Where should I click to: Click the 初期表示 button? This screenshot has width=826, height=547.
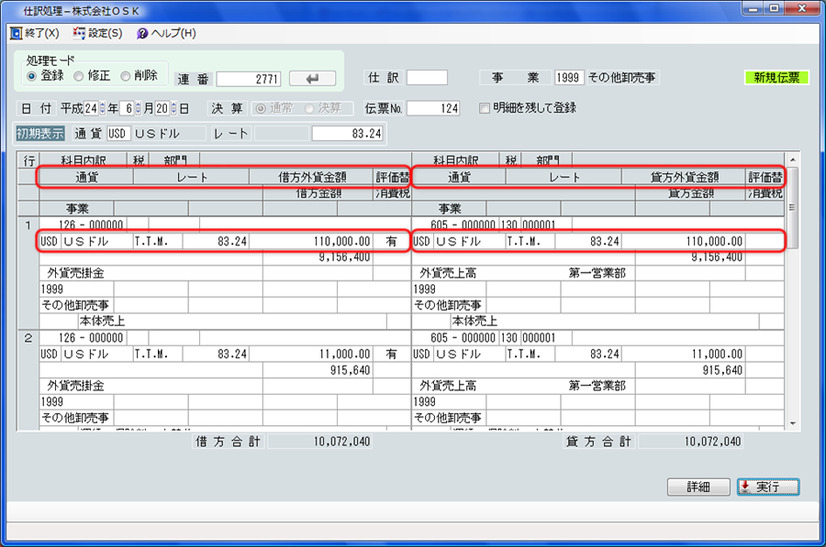point(41,133)
